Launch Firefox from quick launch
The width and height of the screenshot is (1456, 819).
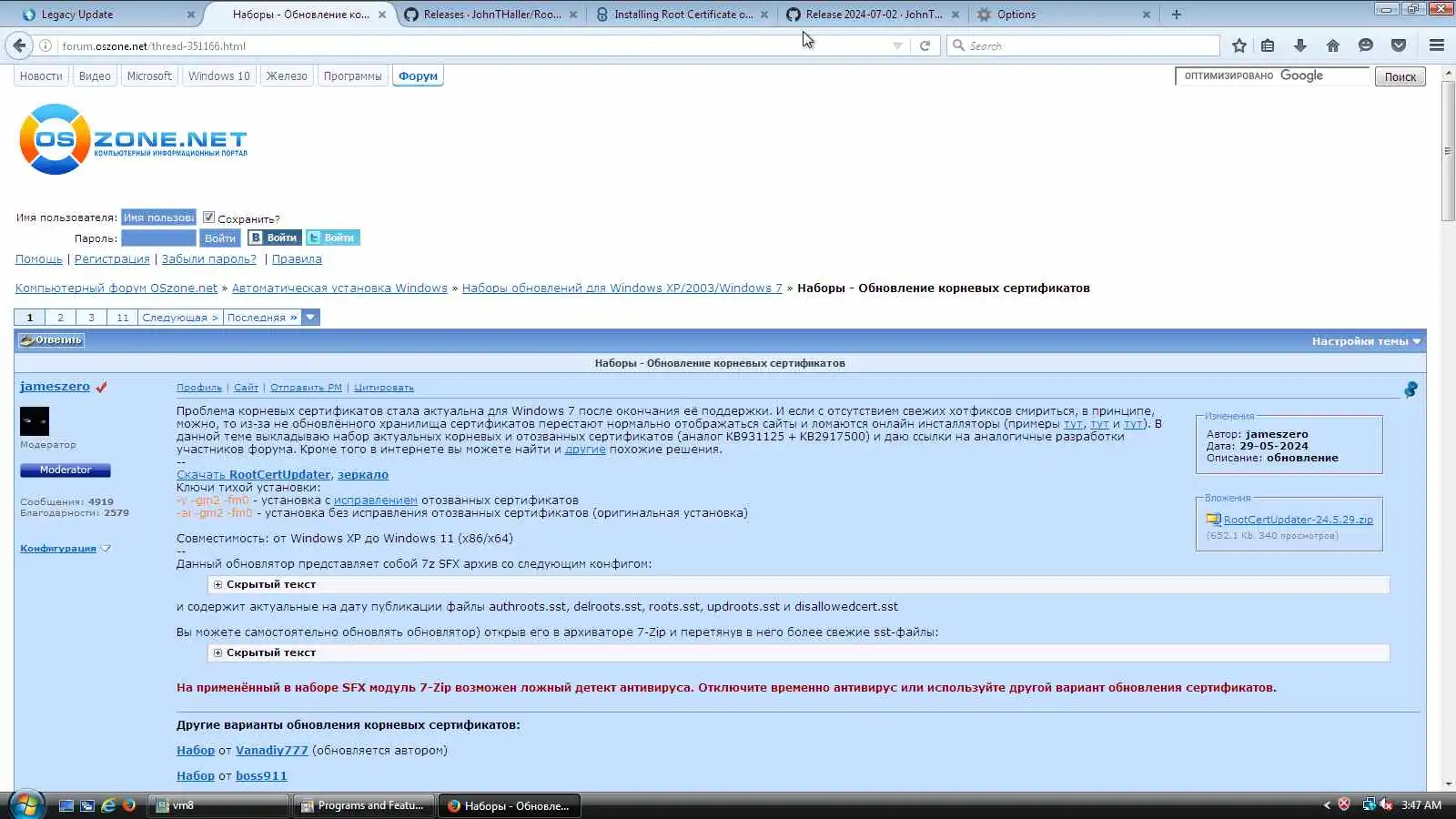129,805
